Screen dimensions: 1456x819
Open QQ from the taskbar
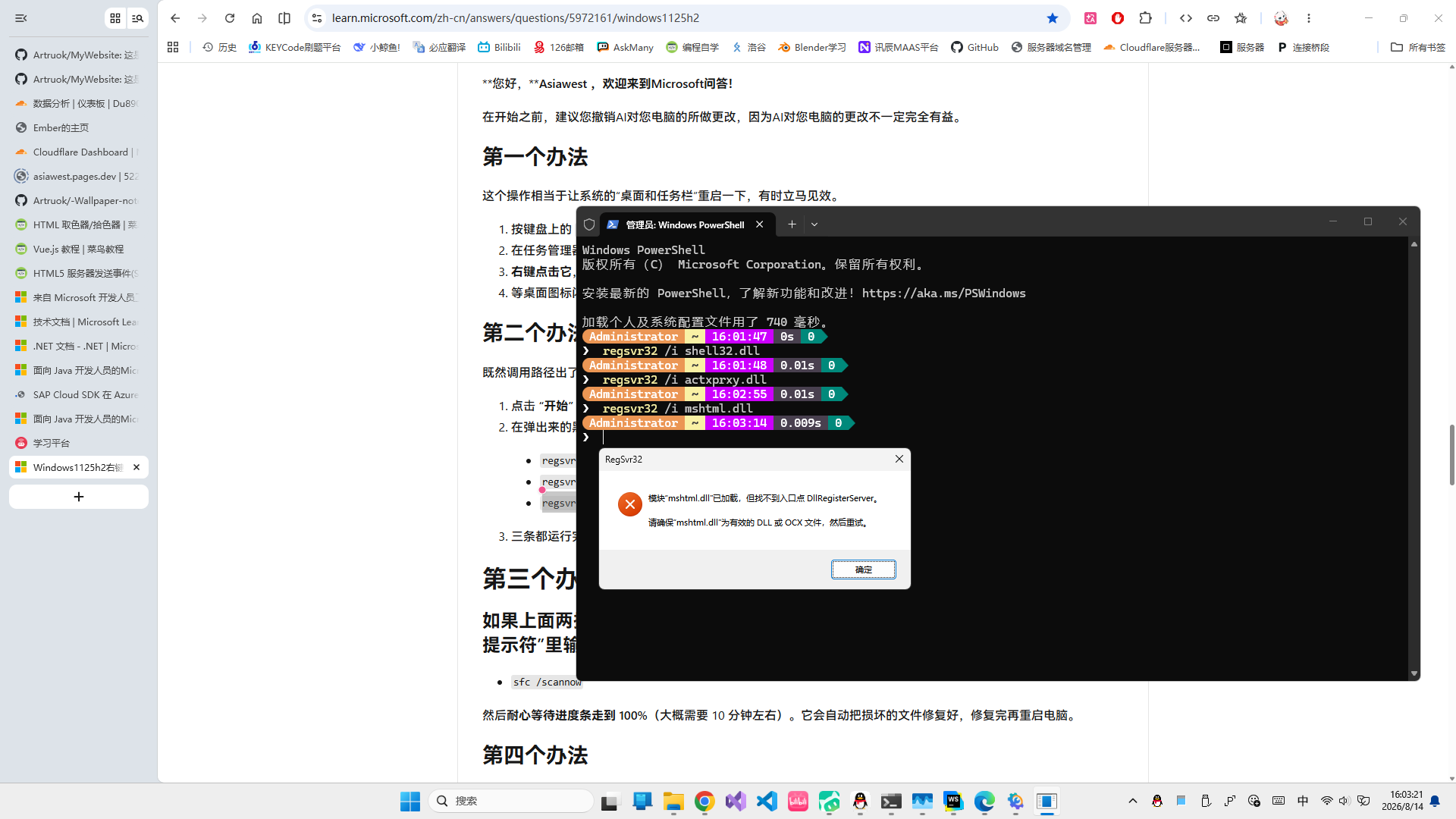[860, 801]
